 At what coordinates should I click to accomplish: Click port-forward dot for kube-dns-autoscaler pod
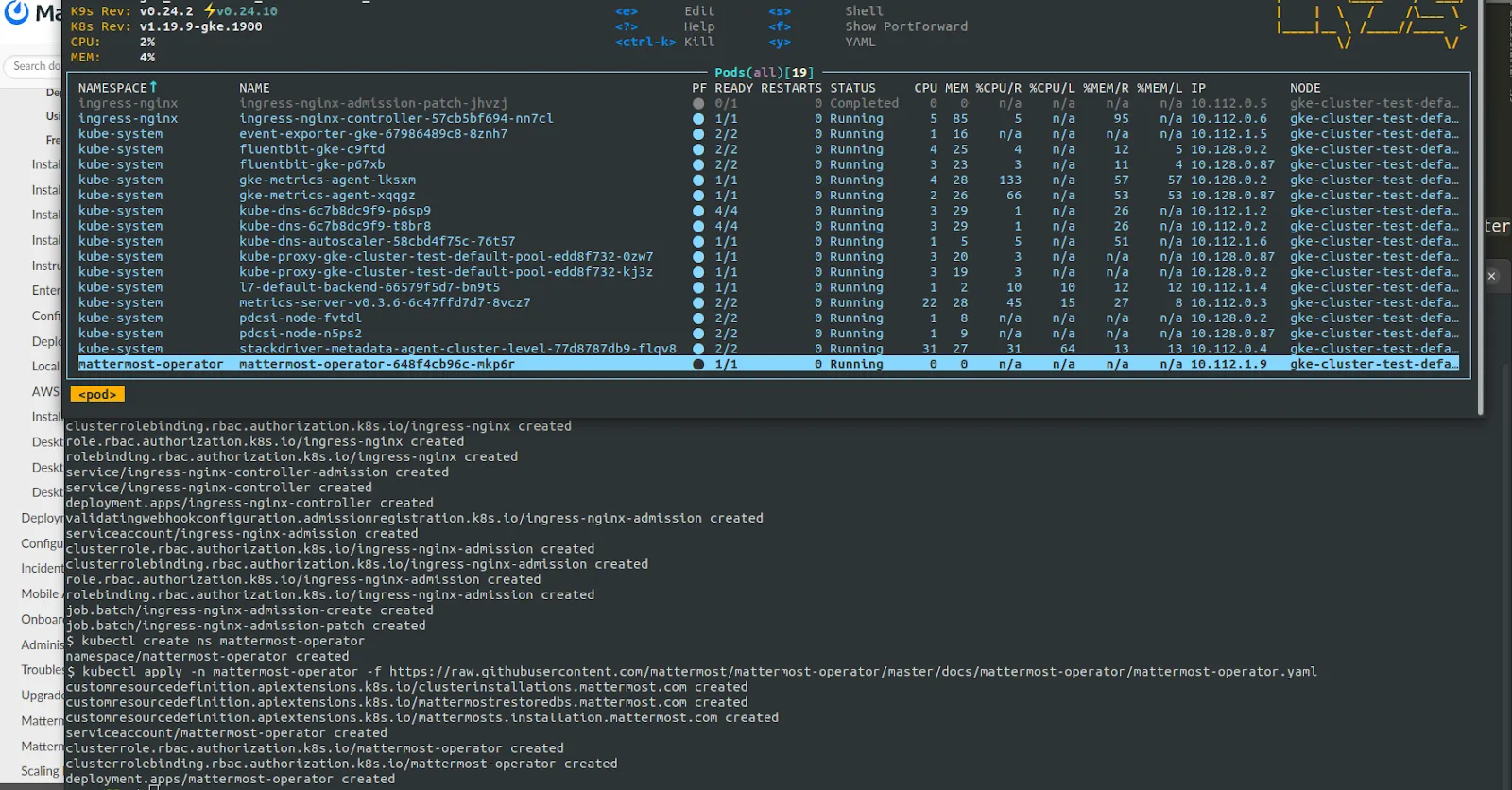(x=698, y=242)
